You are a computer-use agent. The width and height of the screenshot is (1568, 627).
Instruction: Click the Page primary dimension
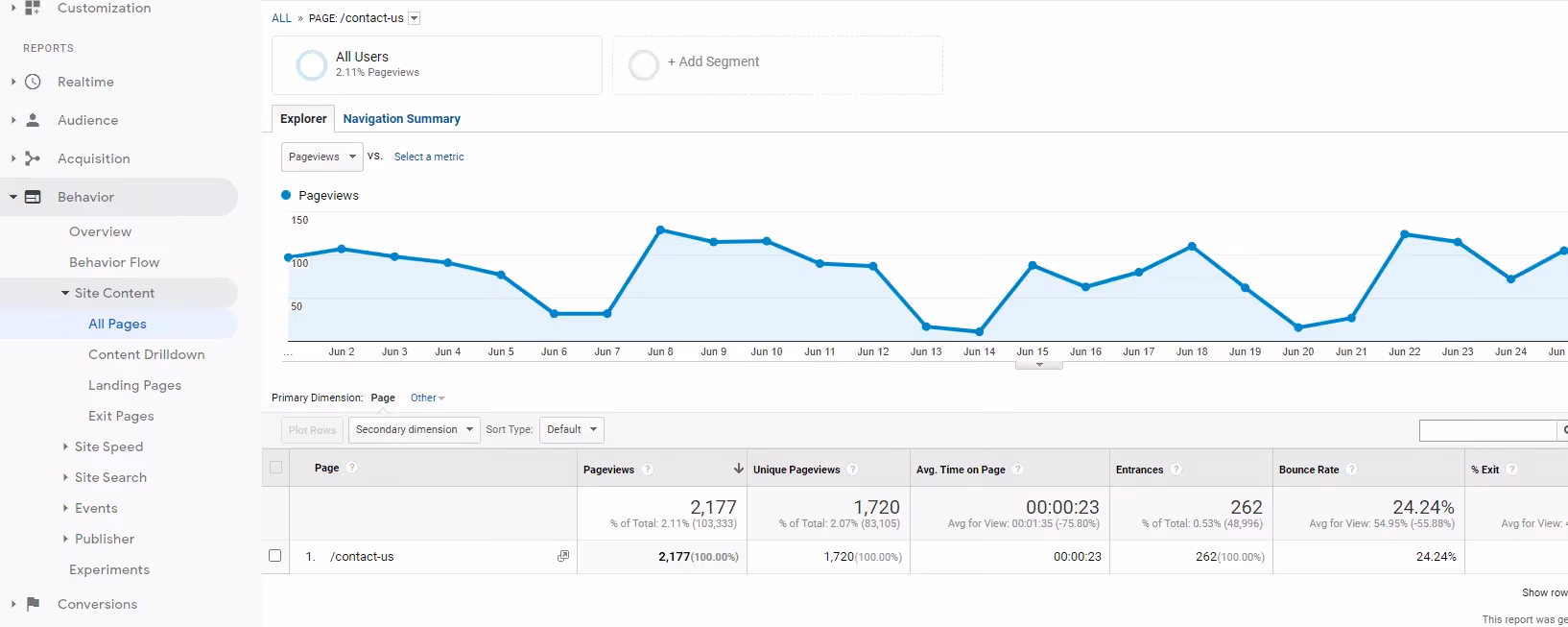[383, 398]
